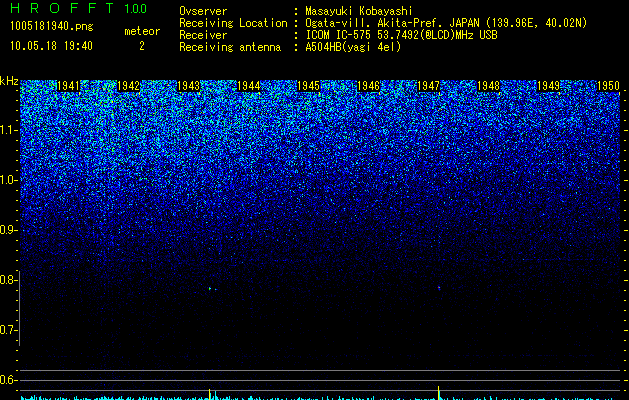Select the filename 1005181940.png
Viewport: 629px width, 400px height.
point(52,26)
